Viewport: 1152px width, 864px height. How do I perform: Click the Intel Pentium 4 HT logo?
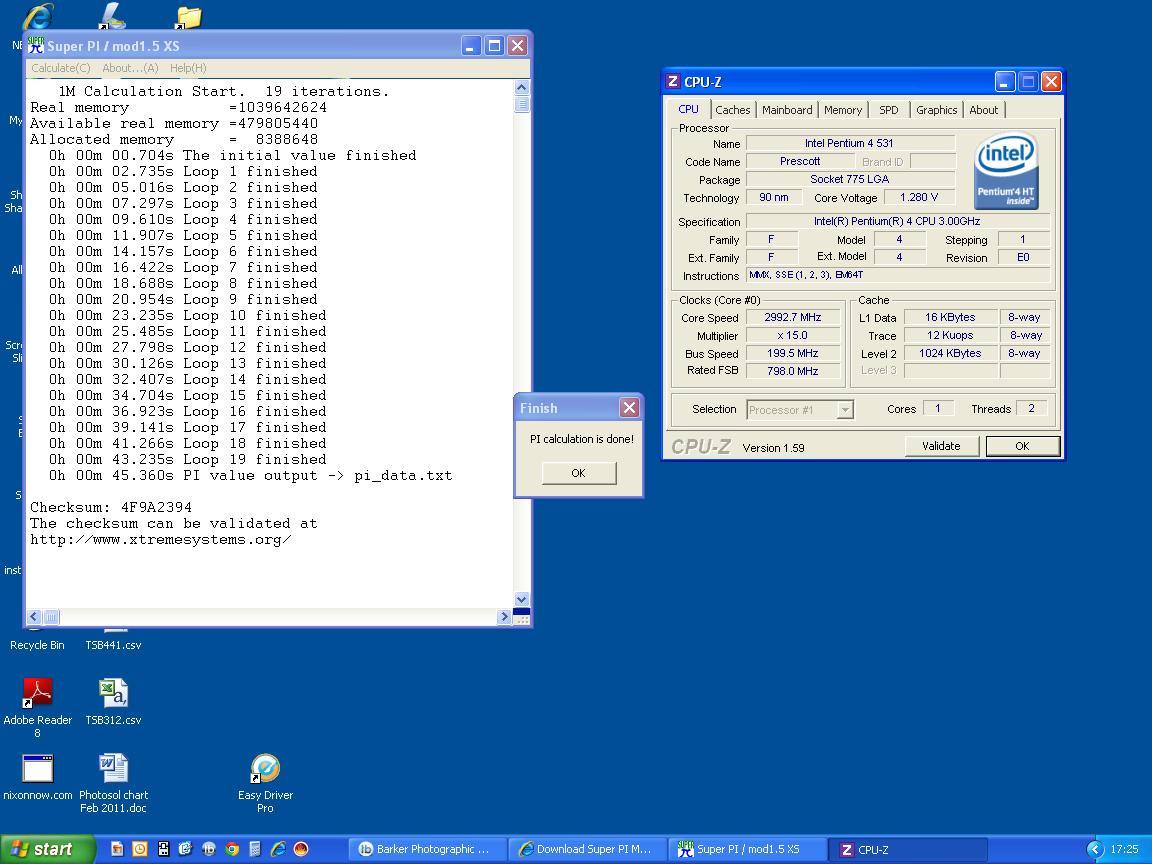tap(1005, 170)
